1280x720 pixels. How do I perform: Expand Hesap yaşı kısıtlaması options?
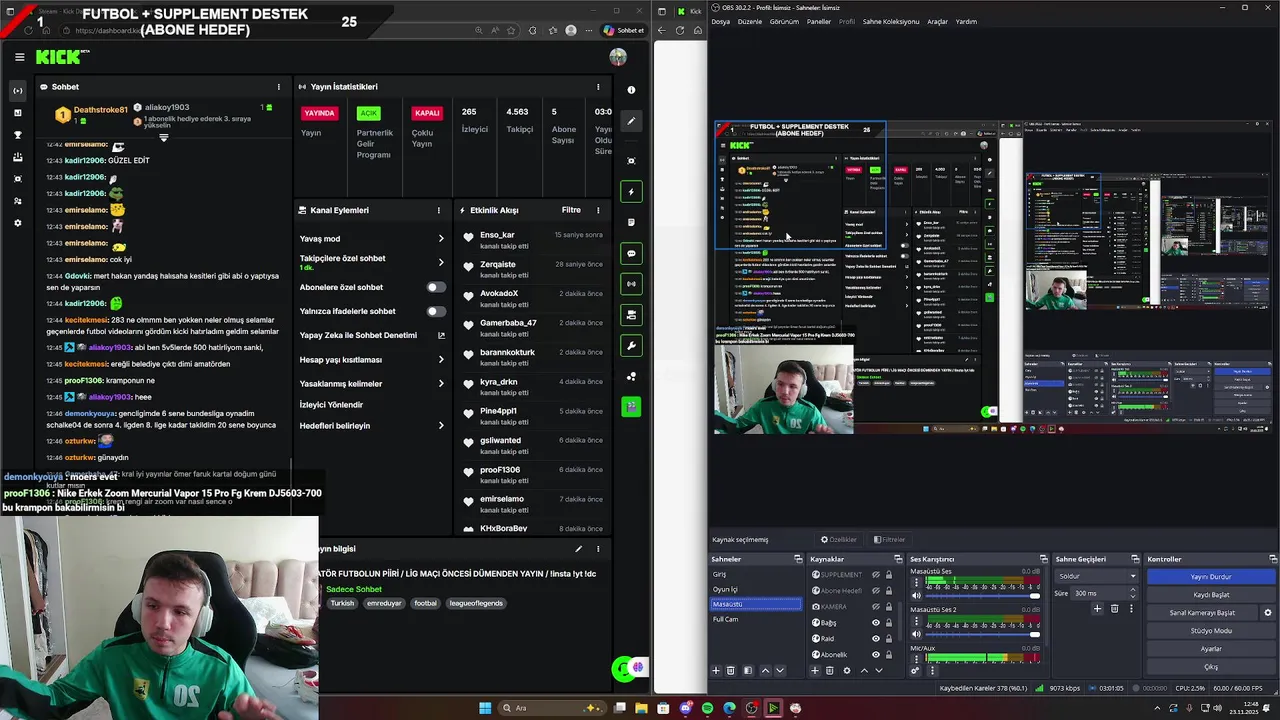tap(441, 360)
